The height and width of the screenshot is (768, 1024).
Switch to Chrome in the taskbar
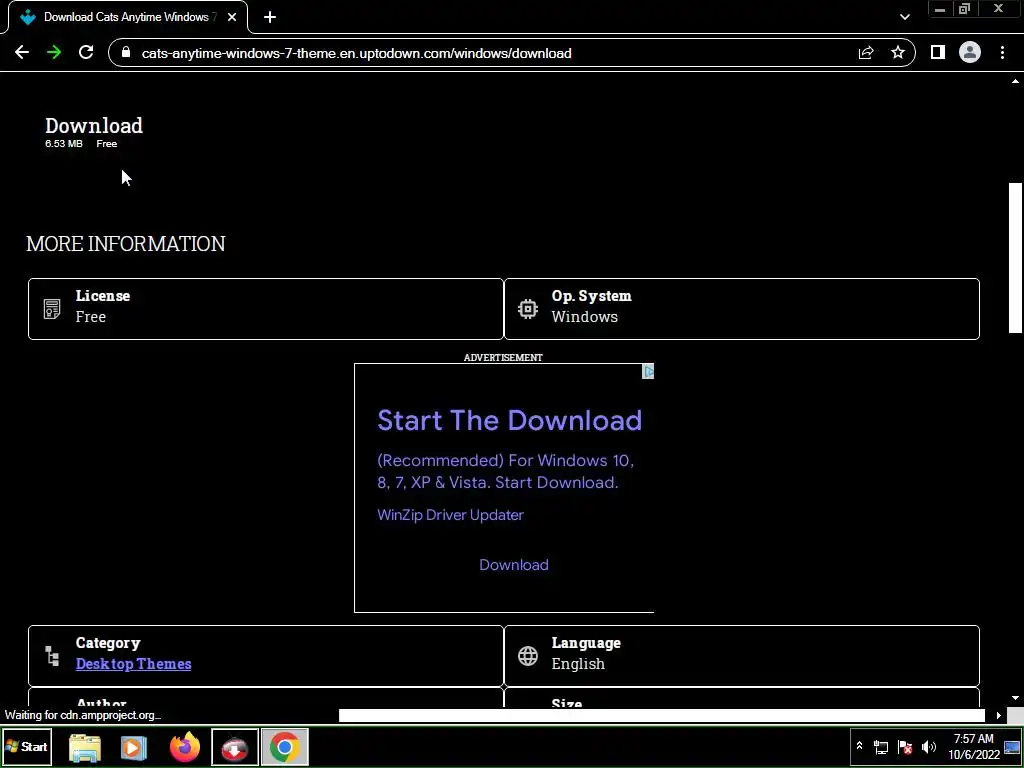click(285, 747)
